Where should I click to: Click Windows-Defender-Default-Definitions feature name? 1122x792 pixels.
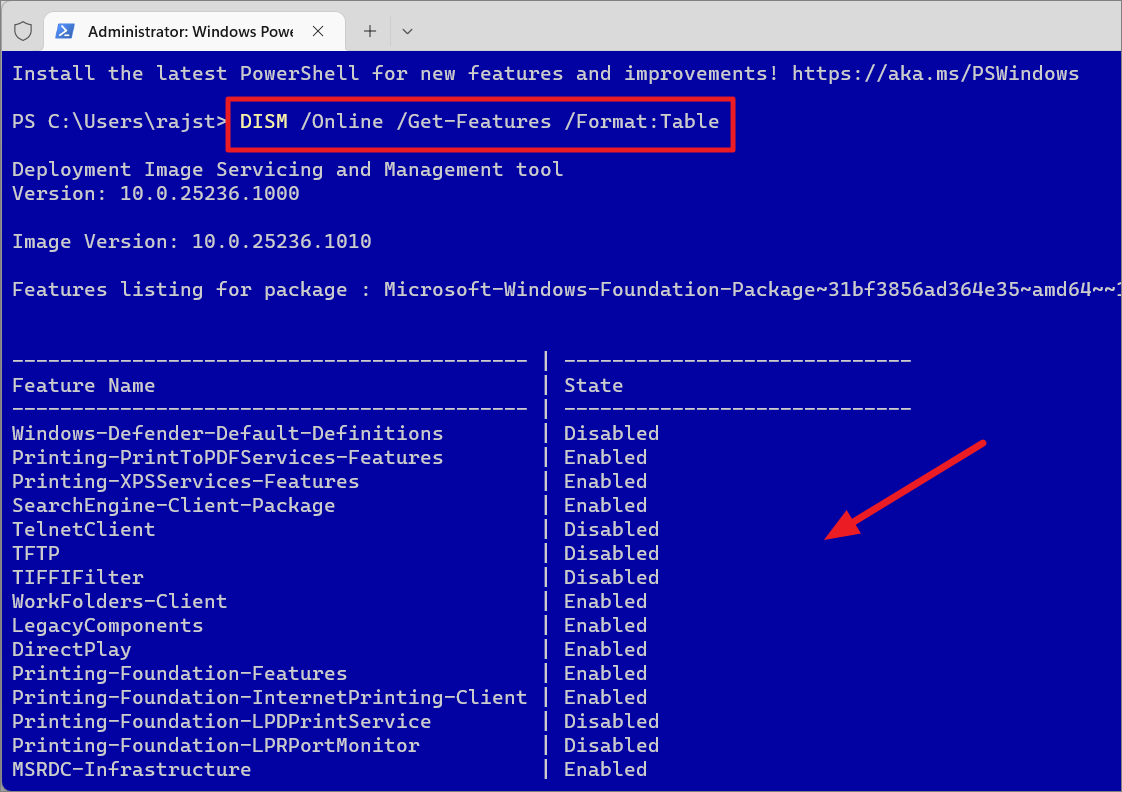coord(227,433)
